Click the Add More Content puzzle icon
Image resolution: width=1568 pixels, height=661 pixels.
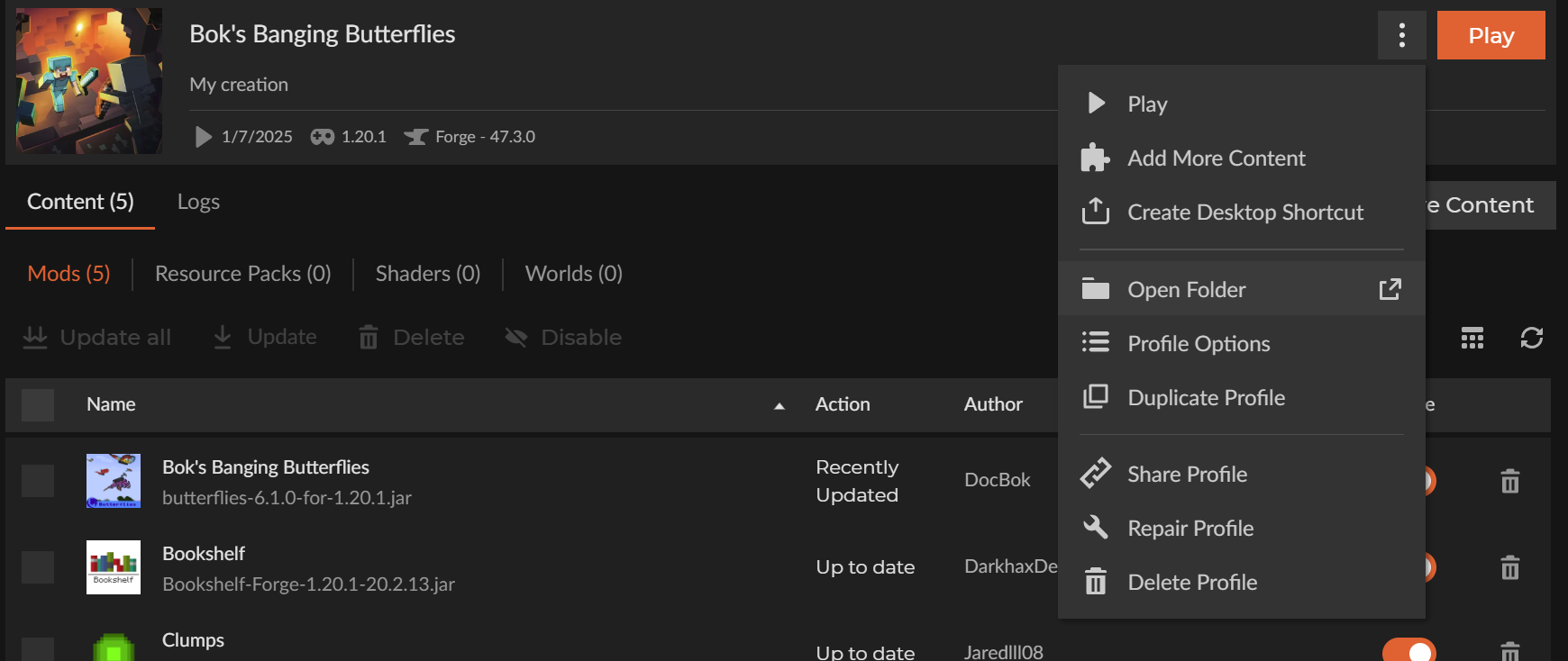click(1095, 158)
